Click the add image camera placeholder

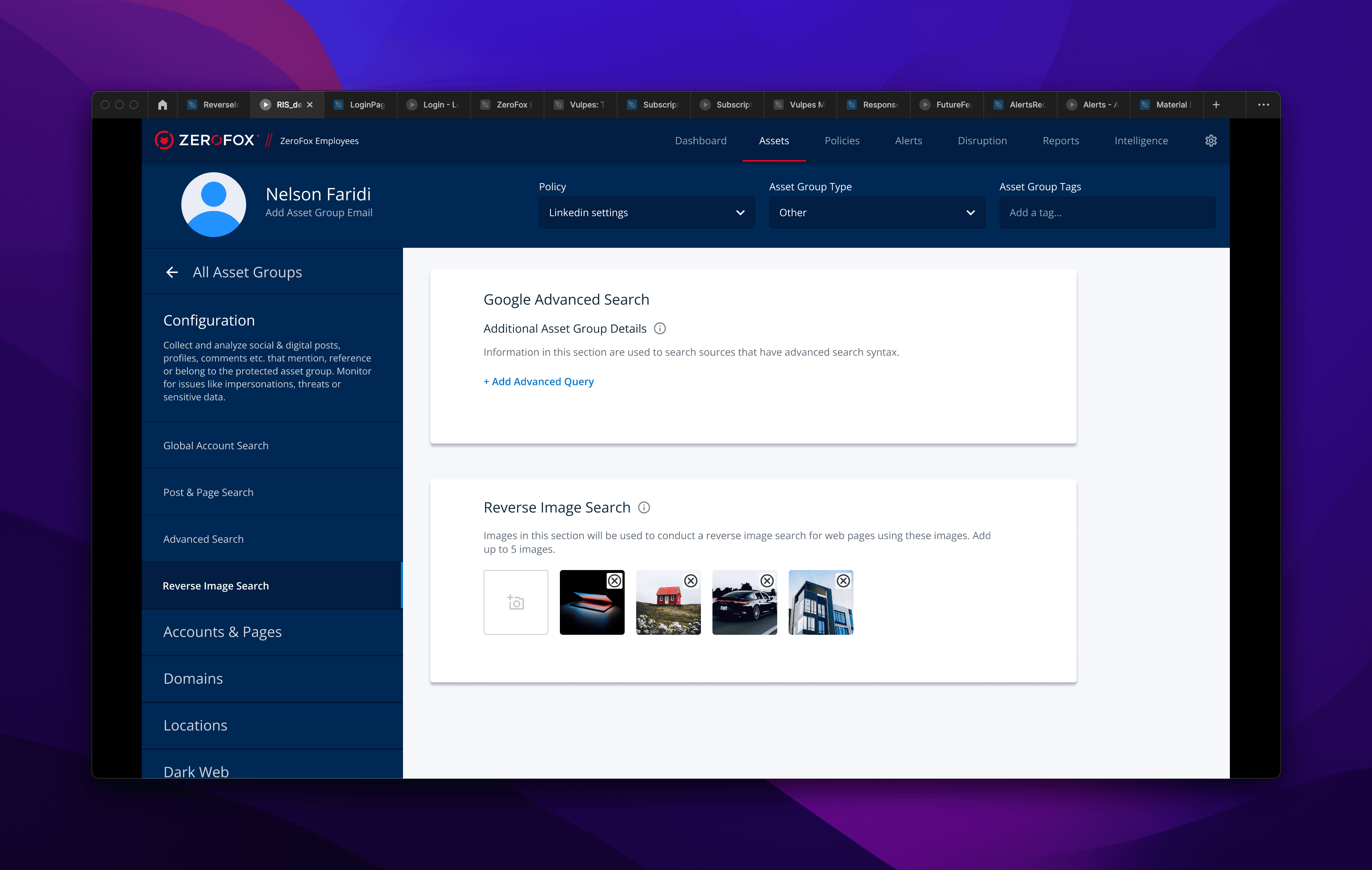click(x=516, y=602)
